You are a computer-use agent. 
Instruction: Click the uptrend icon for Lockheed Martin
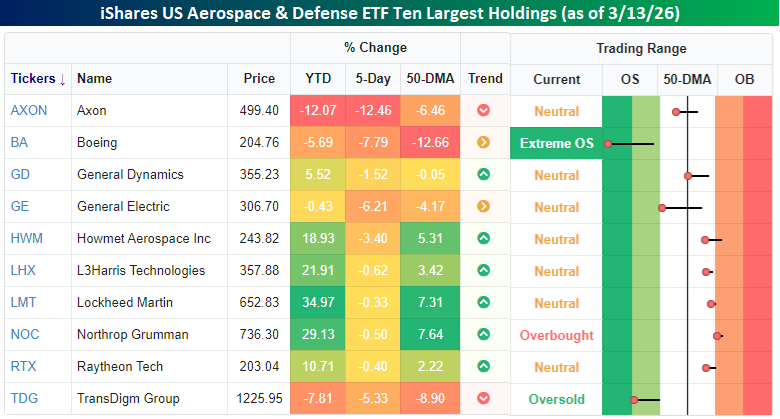[484, 303]
